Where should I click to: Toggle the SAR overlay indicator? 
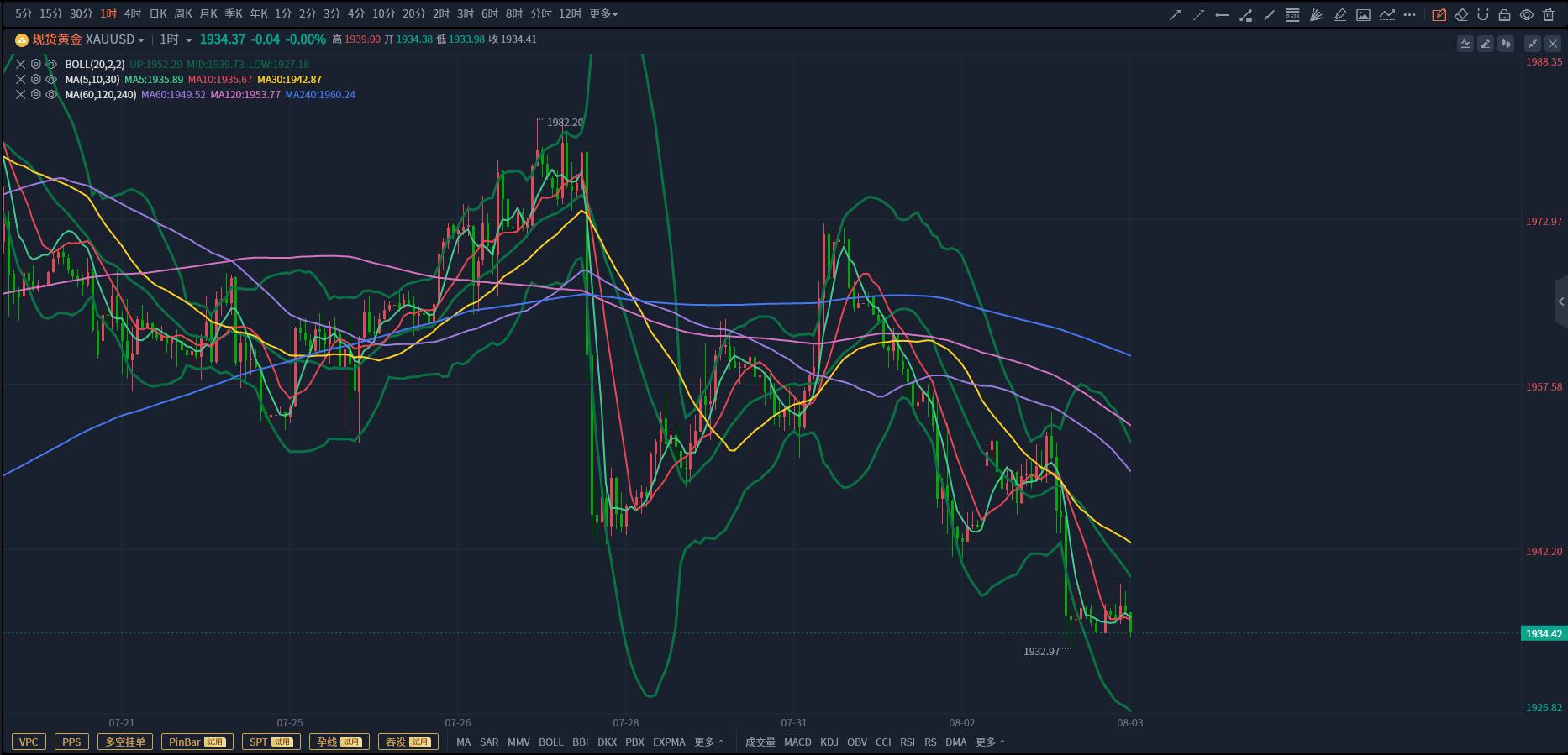coord(489,742)
